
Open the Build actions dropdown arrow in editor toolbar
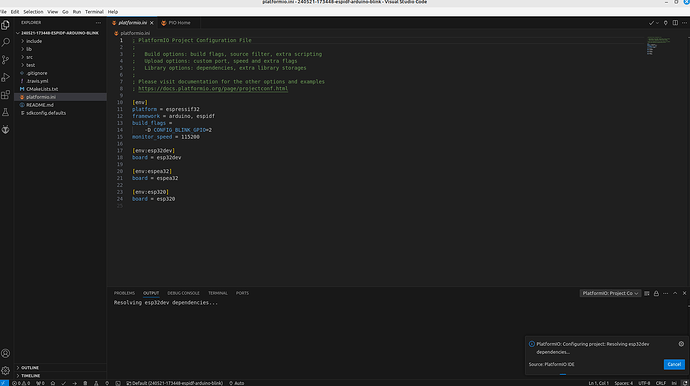click(x=657, y=23)
